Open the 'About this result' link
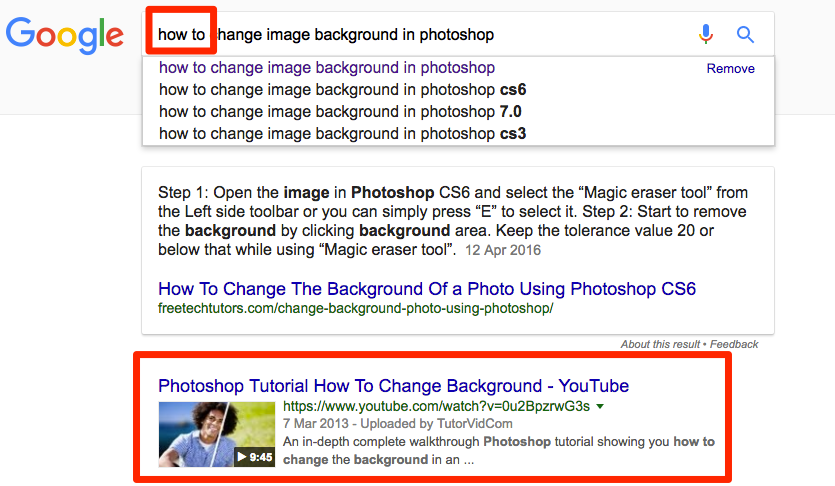This screenshot has height=486, width=835. coord(660,344)
